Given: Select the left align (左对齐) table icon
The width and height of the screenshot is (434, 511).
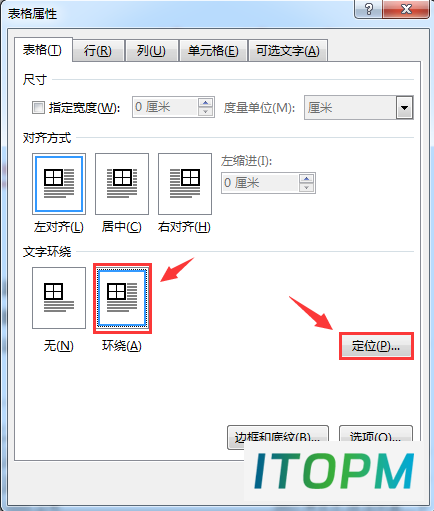Looking at the screenshot, I should 59,184.
